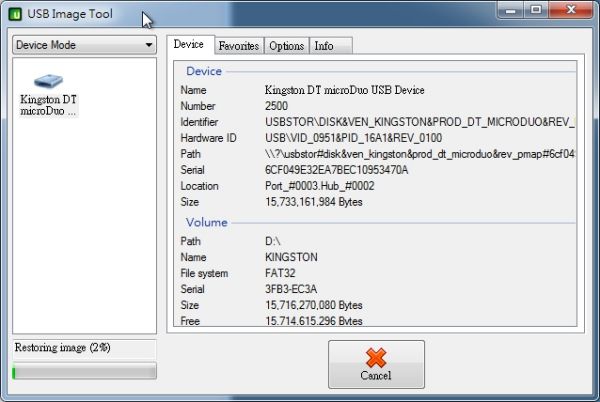Click the 'Location' field label
Image resolution: width=600 pixels, height=402 pixels.
(x=199, y=186)
